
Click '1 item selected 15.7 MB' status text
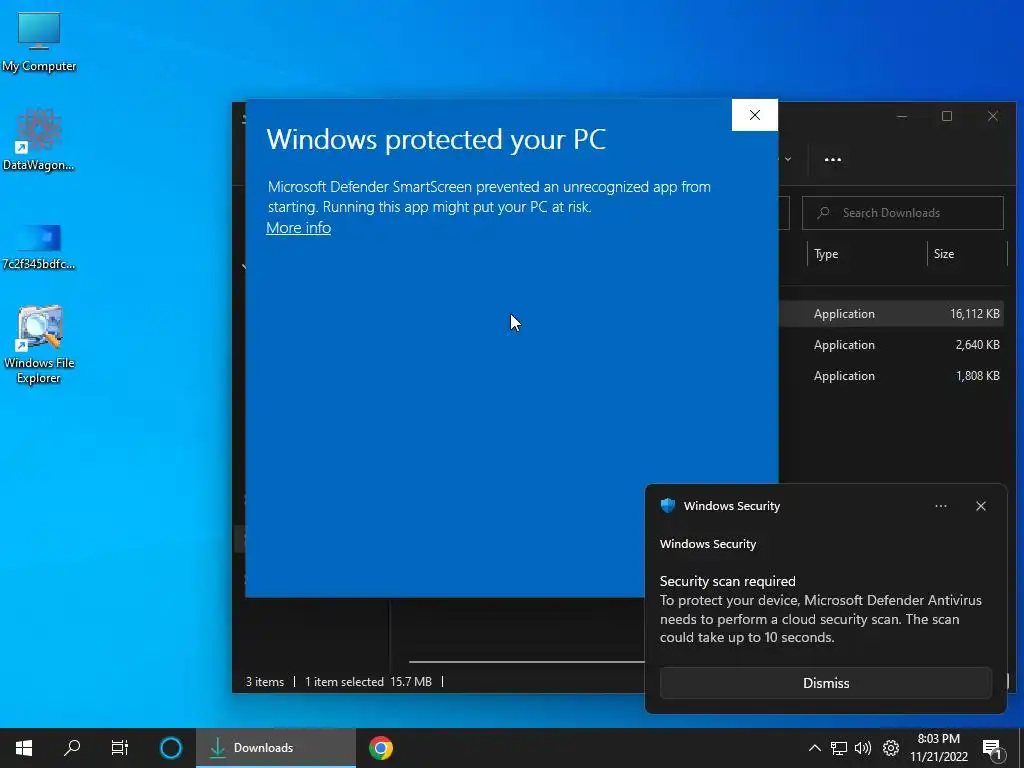tap(368, 682)
